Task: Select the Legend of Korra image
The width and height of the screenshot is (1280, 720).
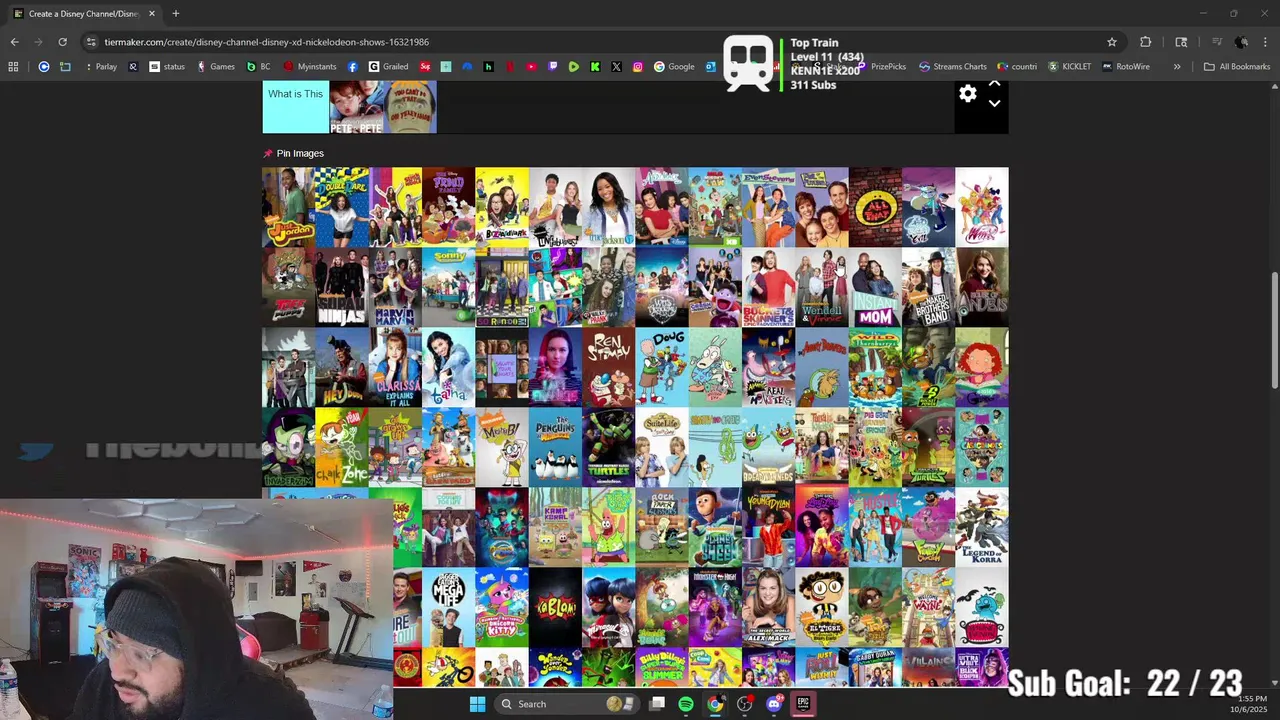Action: 982,527
